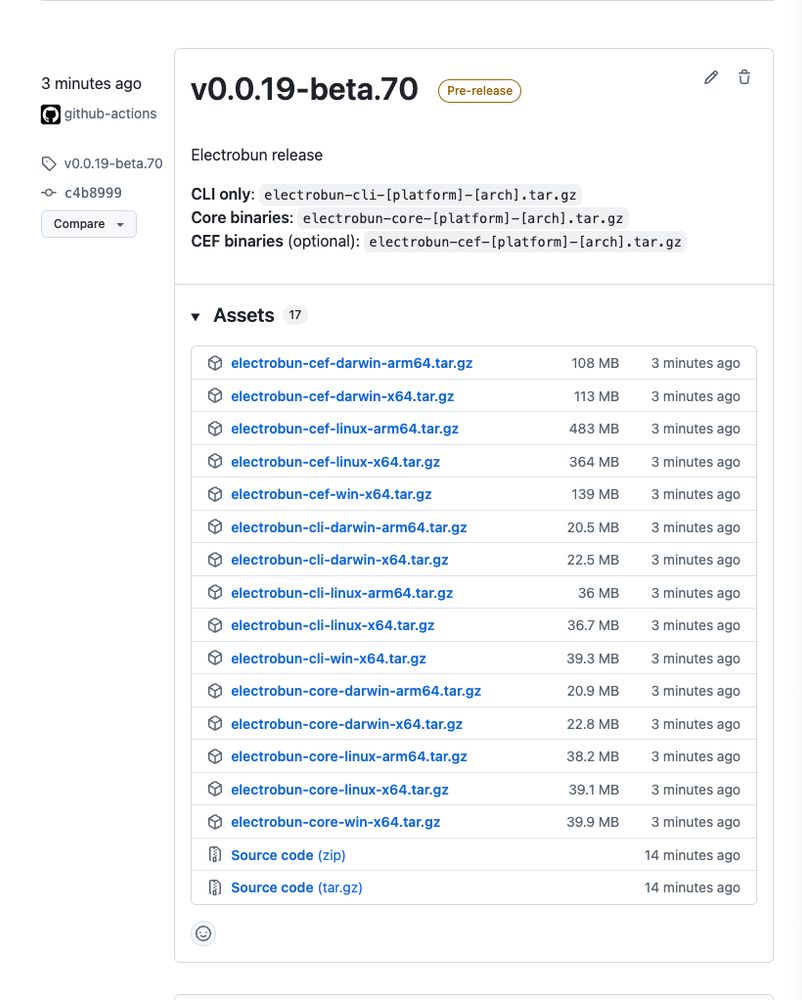The image size is (802, 1000).
Task: Click package icon for electrobun-cli-linux-x64.tar.gz
Action: coord(215,626)
